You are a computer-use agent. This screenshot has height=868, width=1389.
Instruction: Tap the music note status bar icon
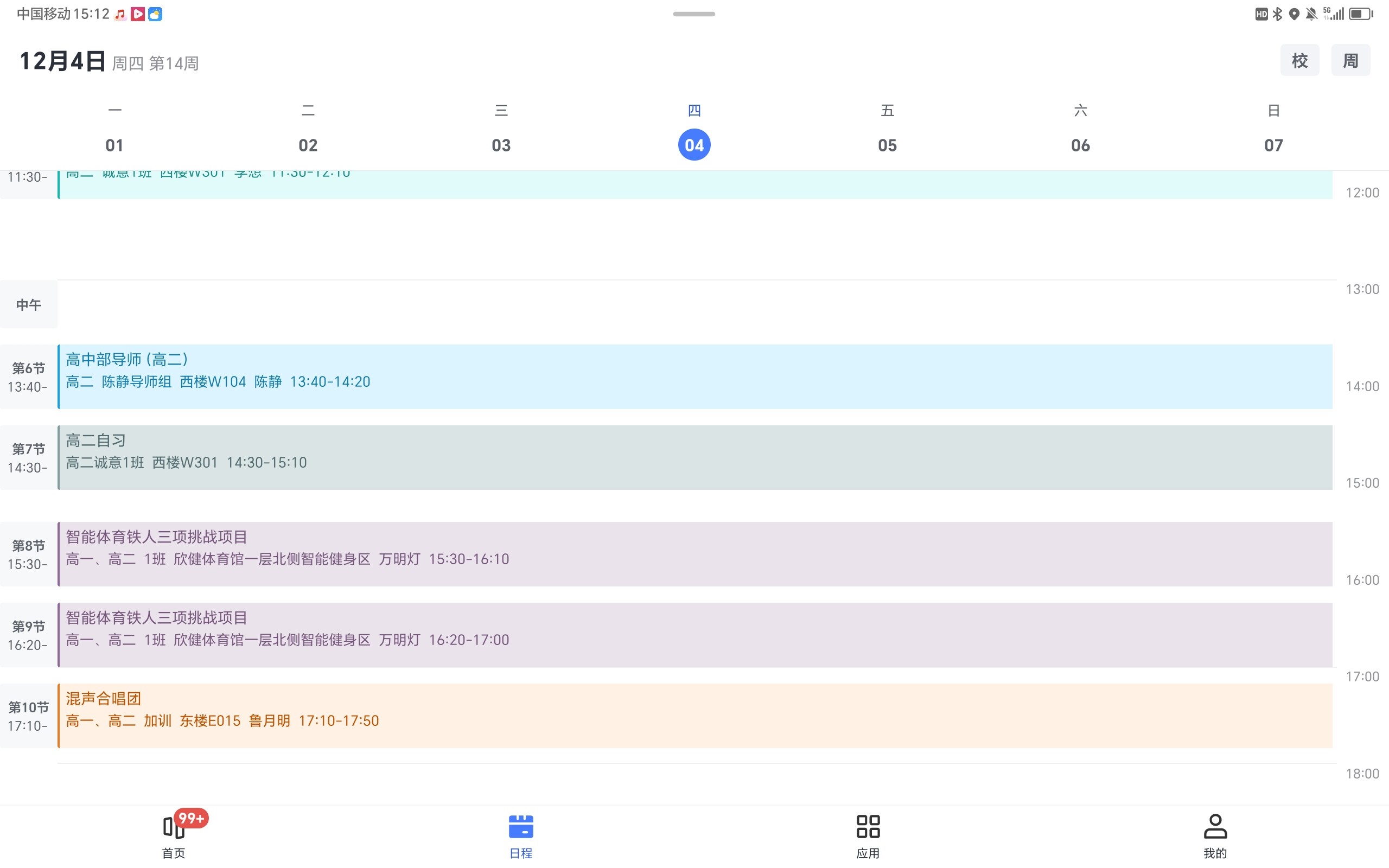pyautogui.click(x=120, y=14)
